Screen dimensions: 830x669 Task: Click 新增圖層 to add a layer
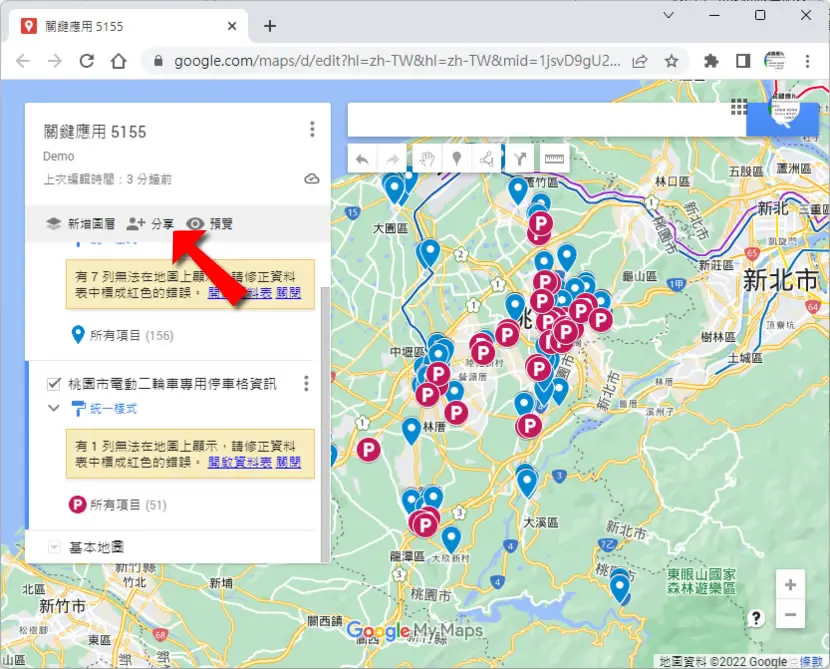click(x=80, y=224)
